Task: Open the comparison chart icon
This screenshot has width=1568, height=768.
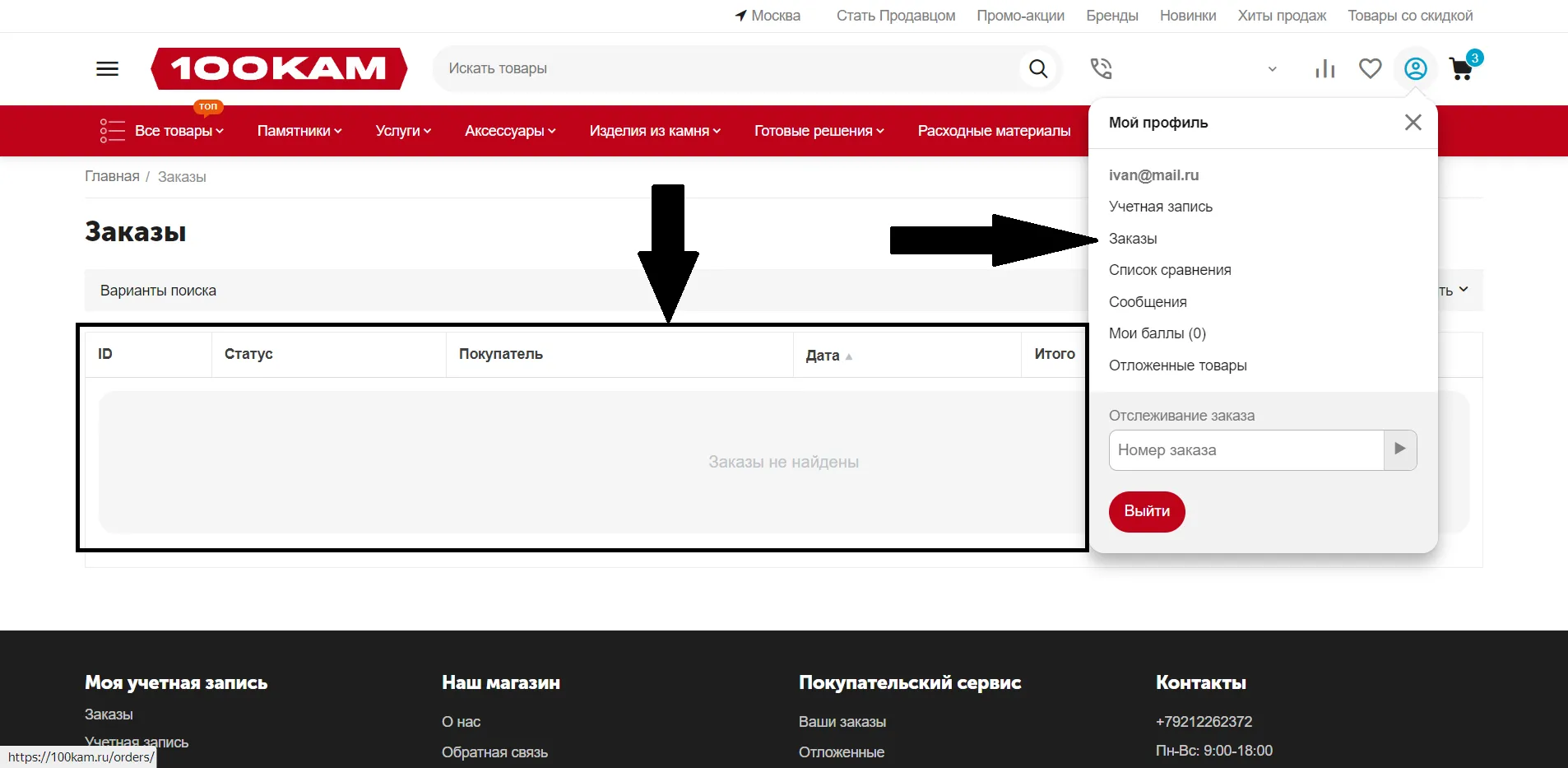Action: pos(1324,68)
